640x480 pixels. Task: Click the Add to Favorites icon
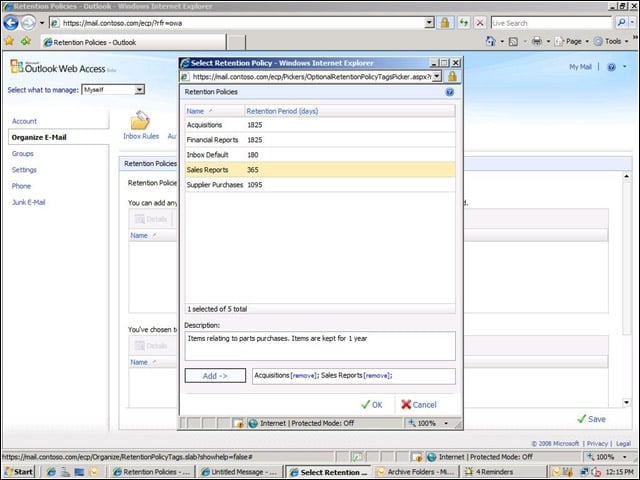click(x=26, y=41)
